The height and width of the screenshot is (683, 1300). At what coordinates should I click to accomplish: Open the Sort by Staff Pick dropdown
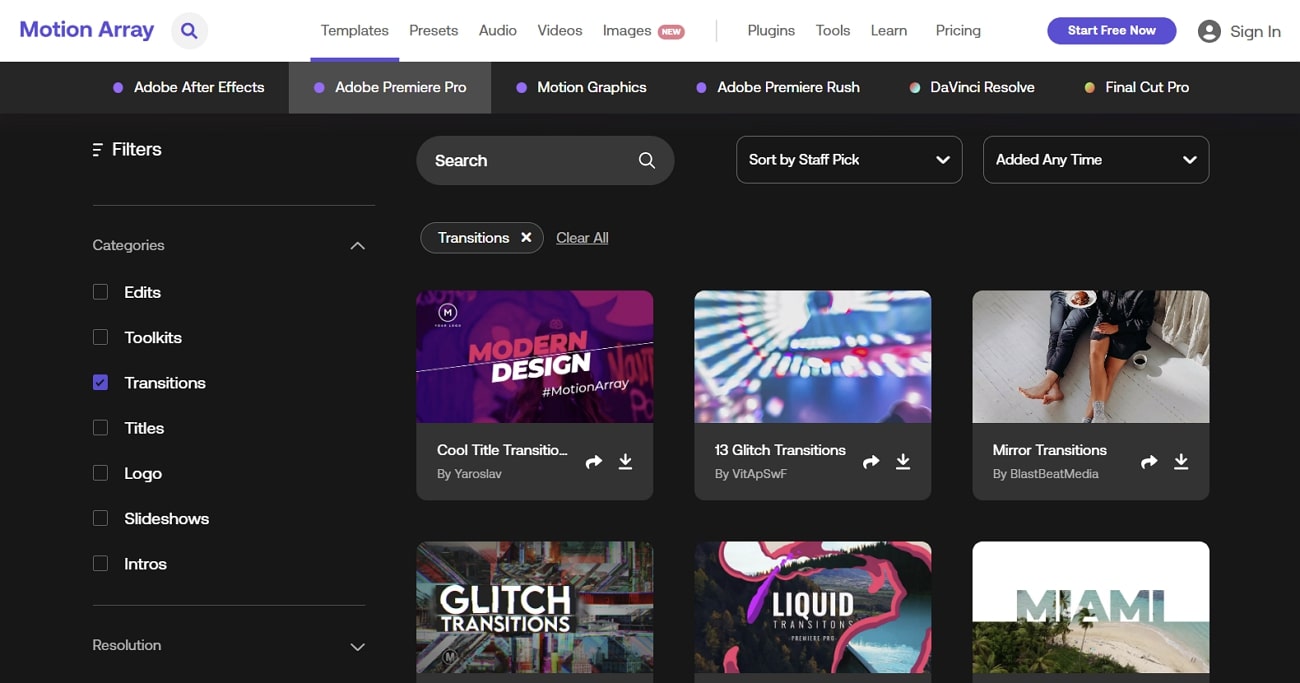pos(848,160)
